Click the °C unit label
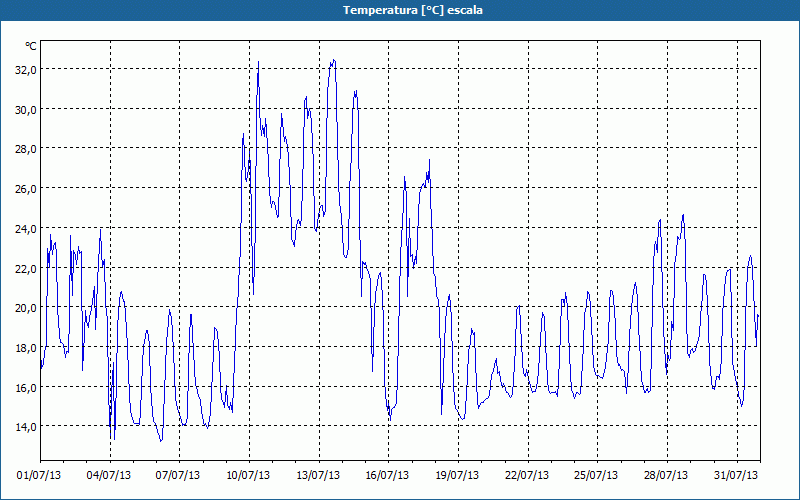This screenshot has width=800, height=500. click(x=31, y=46)
